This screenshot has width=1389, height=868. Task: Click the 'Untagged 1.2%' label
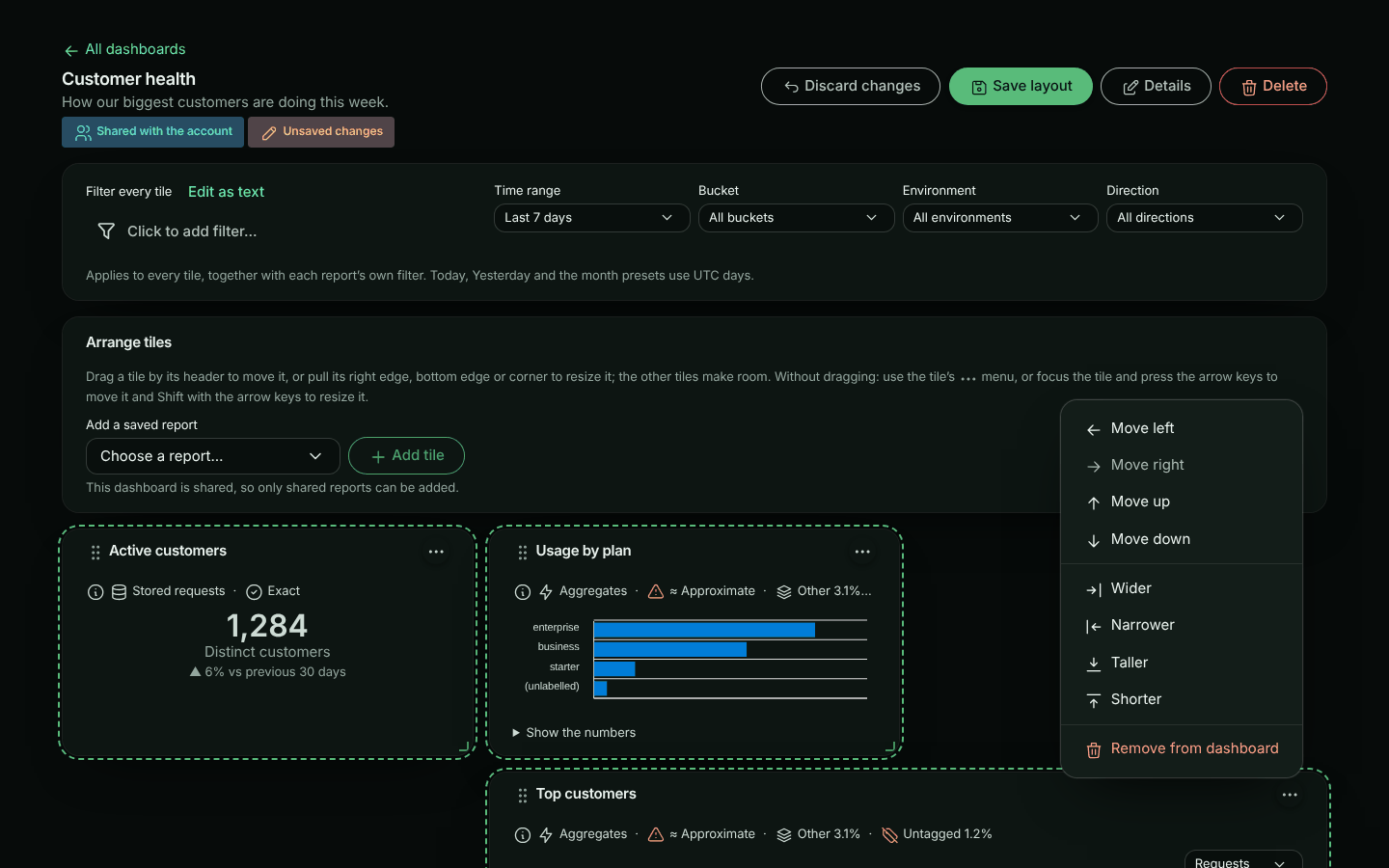[x=947, y=834]
